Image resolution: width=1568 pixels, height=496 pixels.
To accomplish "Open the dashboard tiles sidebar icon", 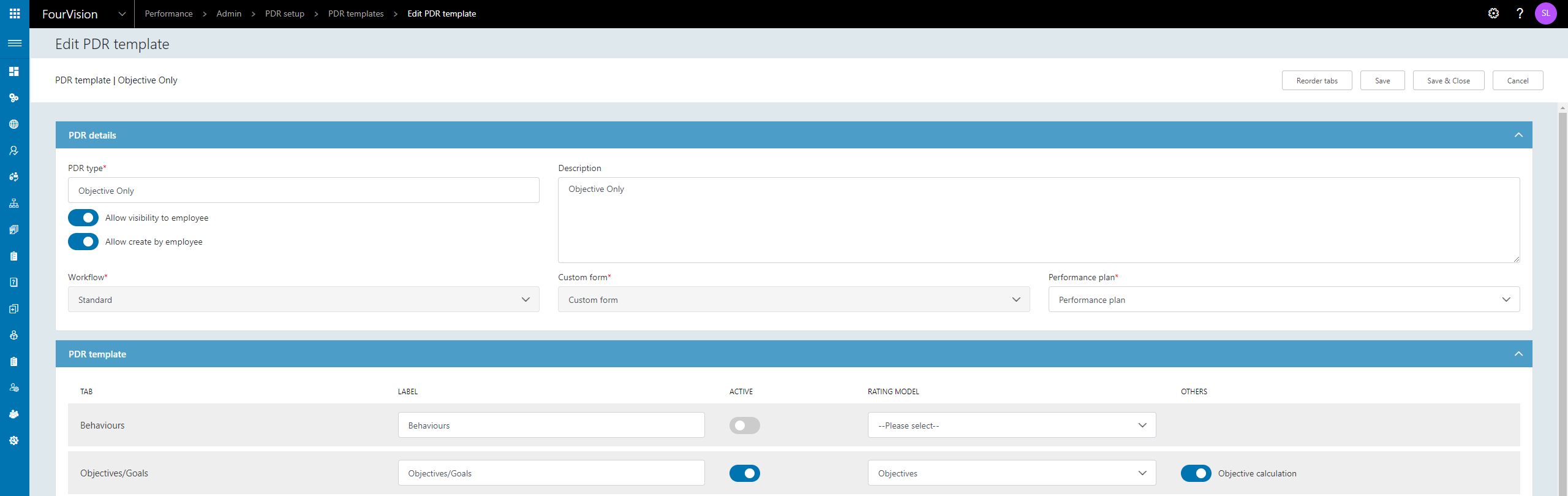I will (14, 72).
